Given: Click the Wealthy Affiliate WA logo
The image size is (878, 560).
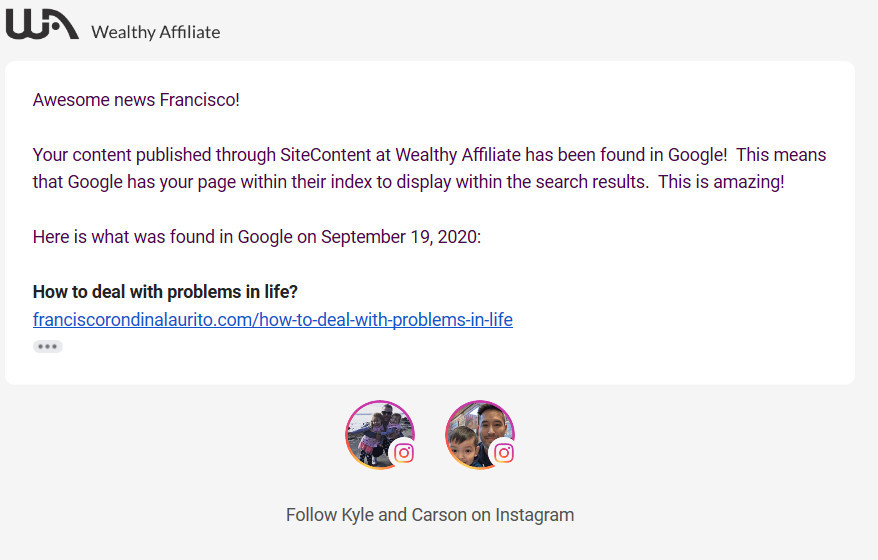Looking at the screenshot, I should [x=42, y=24].
